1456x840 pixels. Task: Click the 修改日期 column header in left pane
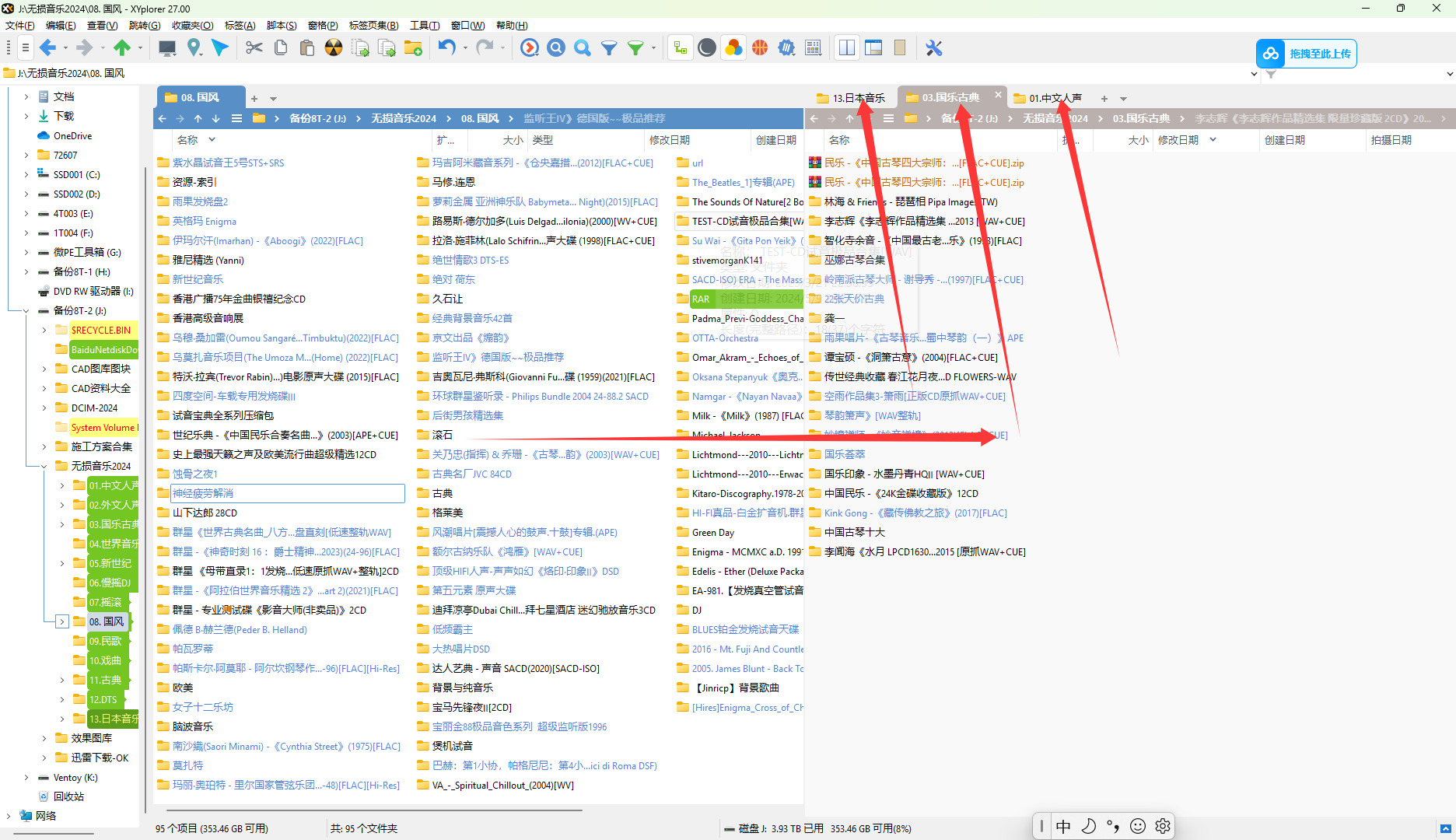click(669, 140)
